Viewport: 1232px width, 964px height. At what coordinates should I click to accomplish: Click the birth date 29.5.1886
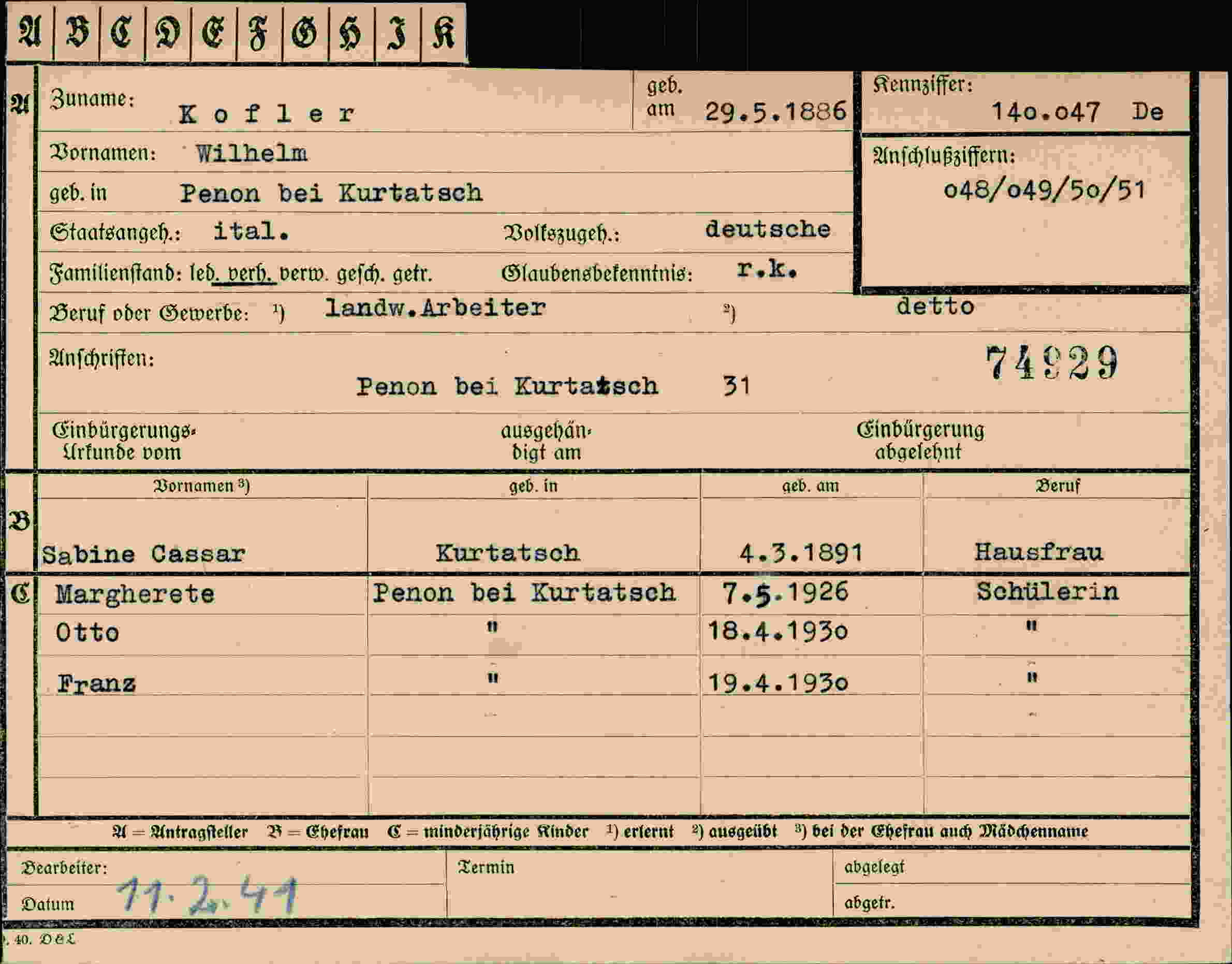pos(775,111)
